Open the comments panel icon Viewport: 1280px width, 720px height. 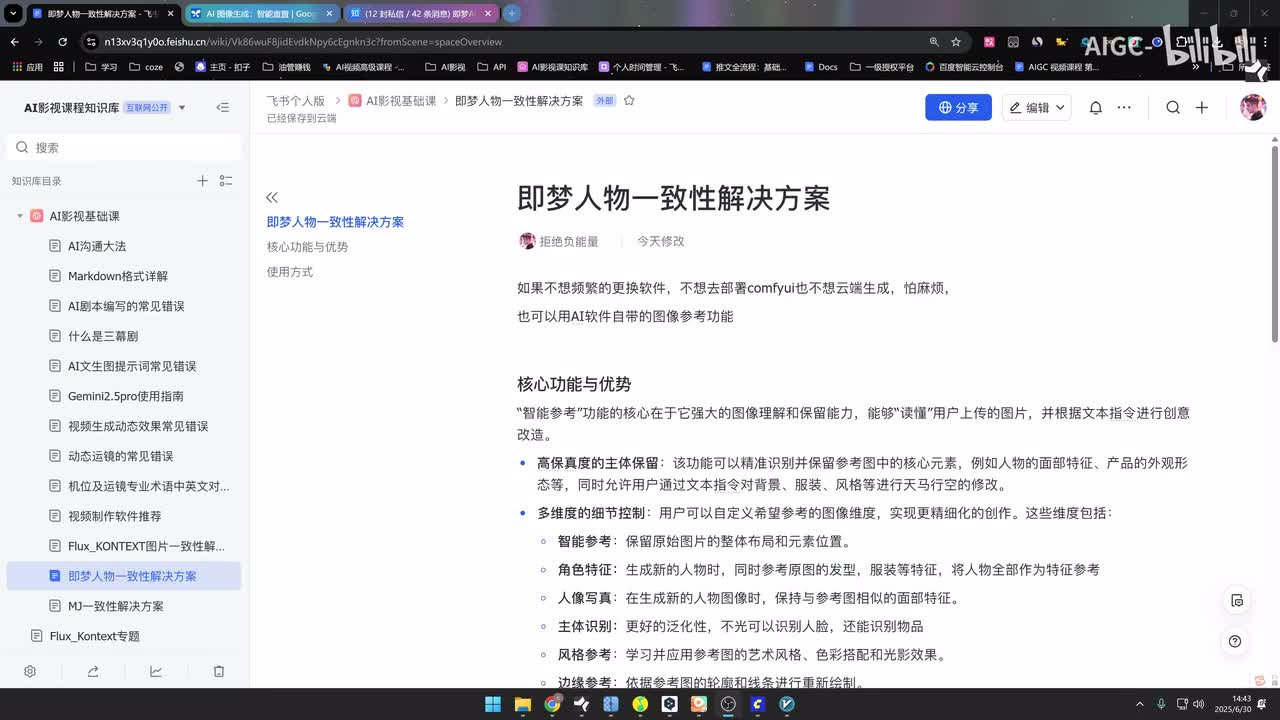click(1236, 601)
